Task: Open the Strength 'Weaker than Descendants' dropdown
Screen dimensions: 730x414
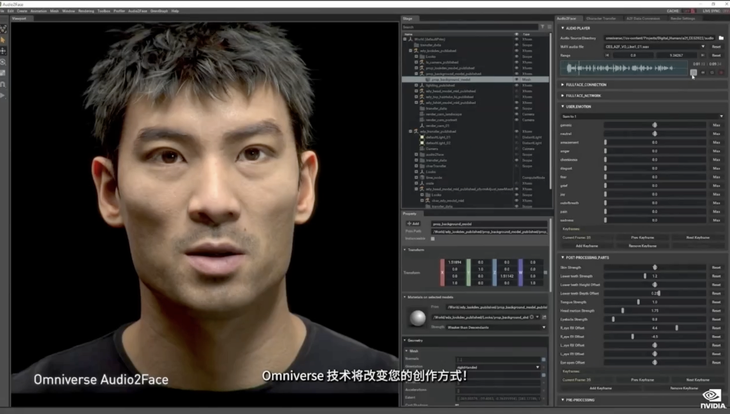Action: point(496,327)
